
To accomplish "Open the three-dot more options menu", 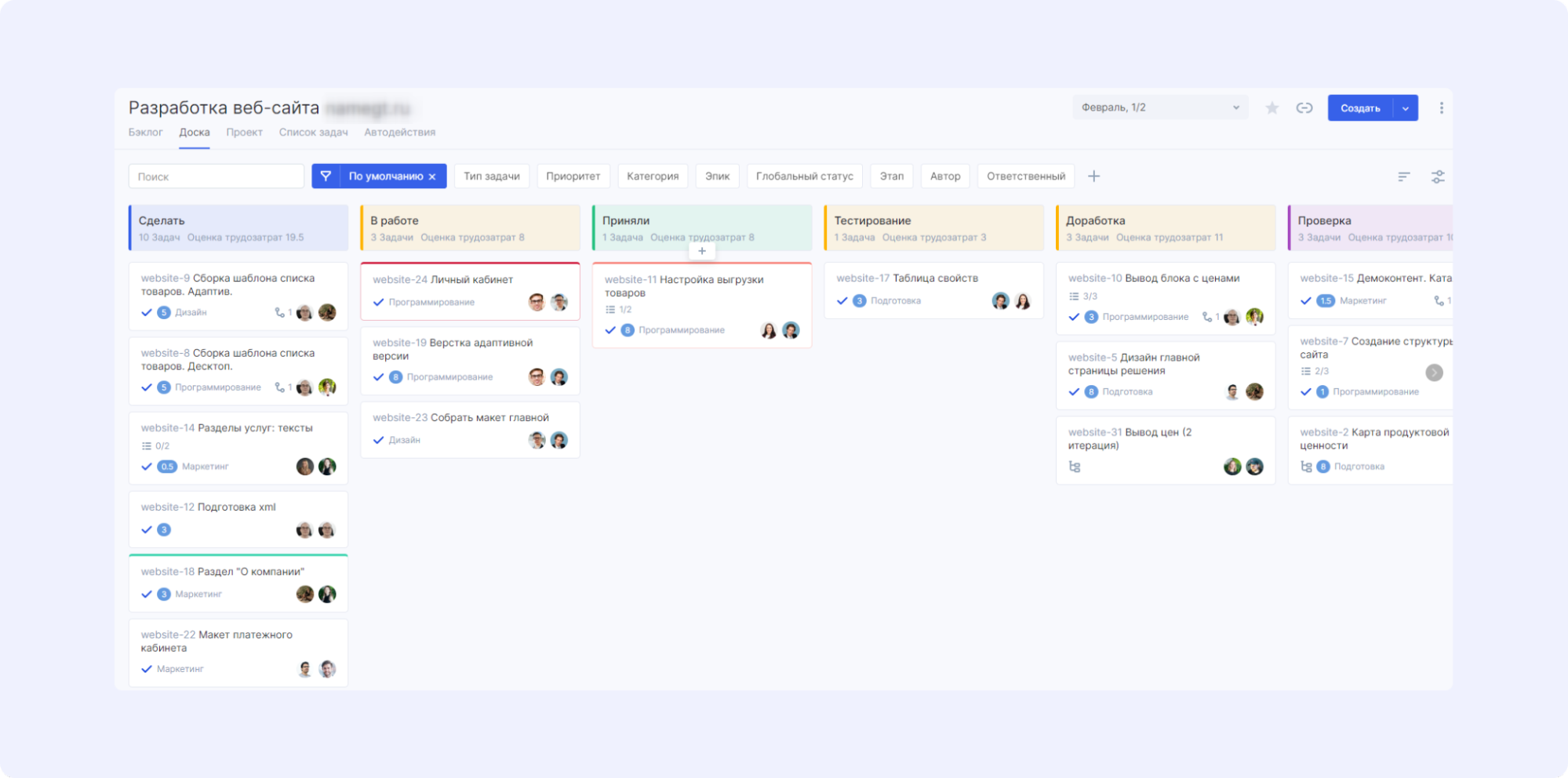I will (1441, 108).
